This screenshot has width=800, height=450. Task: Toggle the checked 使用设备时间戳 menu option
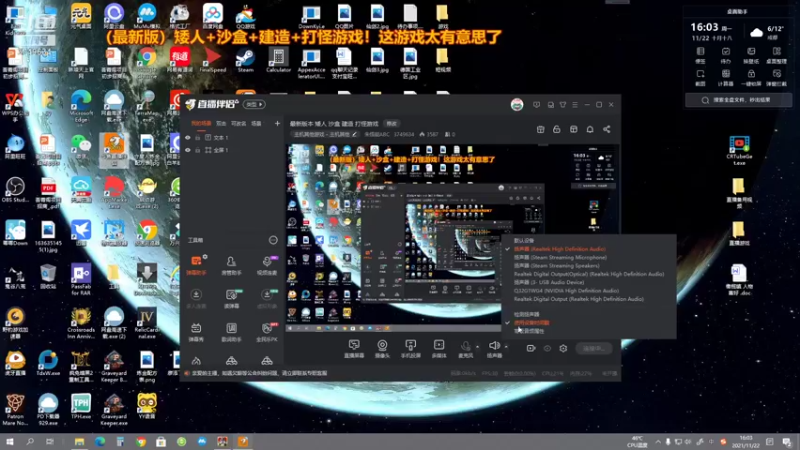click(x=532, y=322)
